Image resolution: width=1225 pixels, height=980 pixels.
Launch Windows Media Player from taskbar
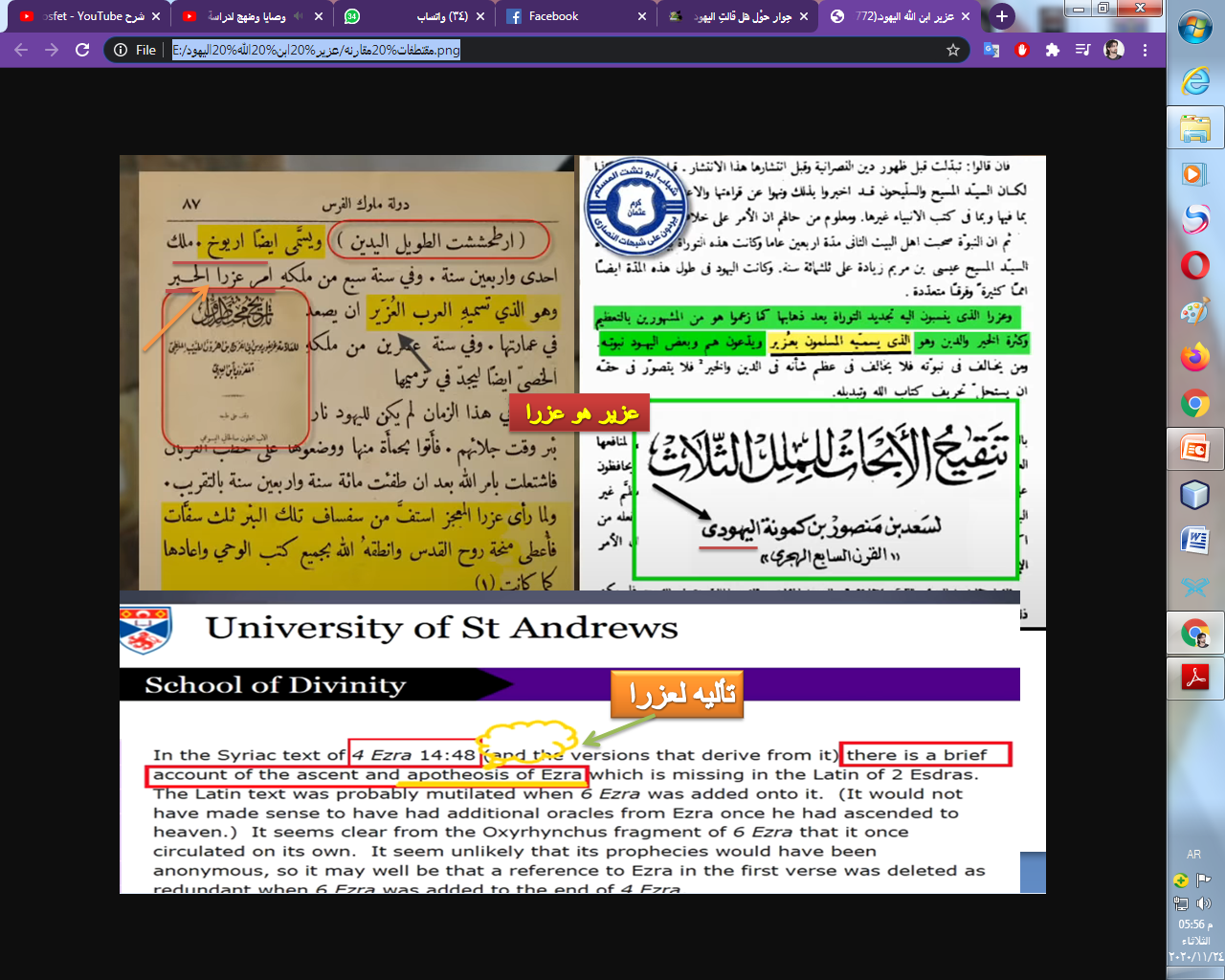coord(1195,173)
